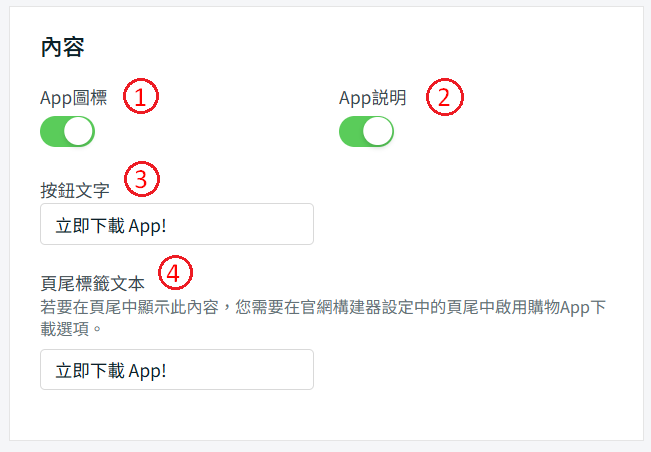Click the red circled number 3 marker

[x=141, y=179]
